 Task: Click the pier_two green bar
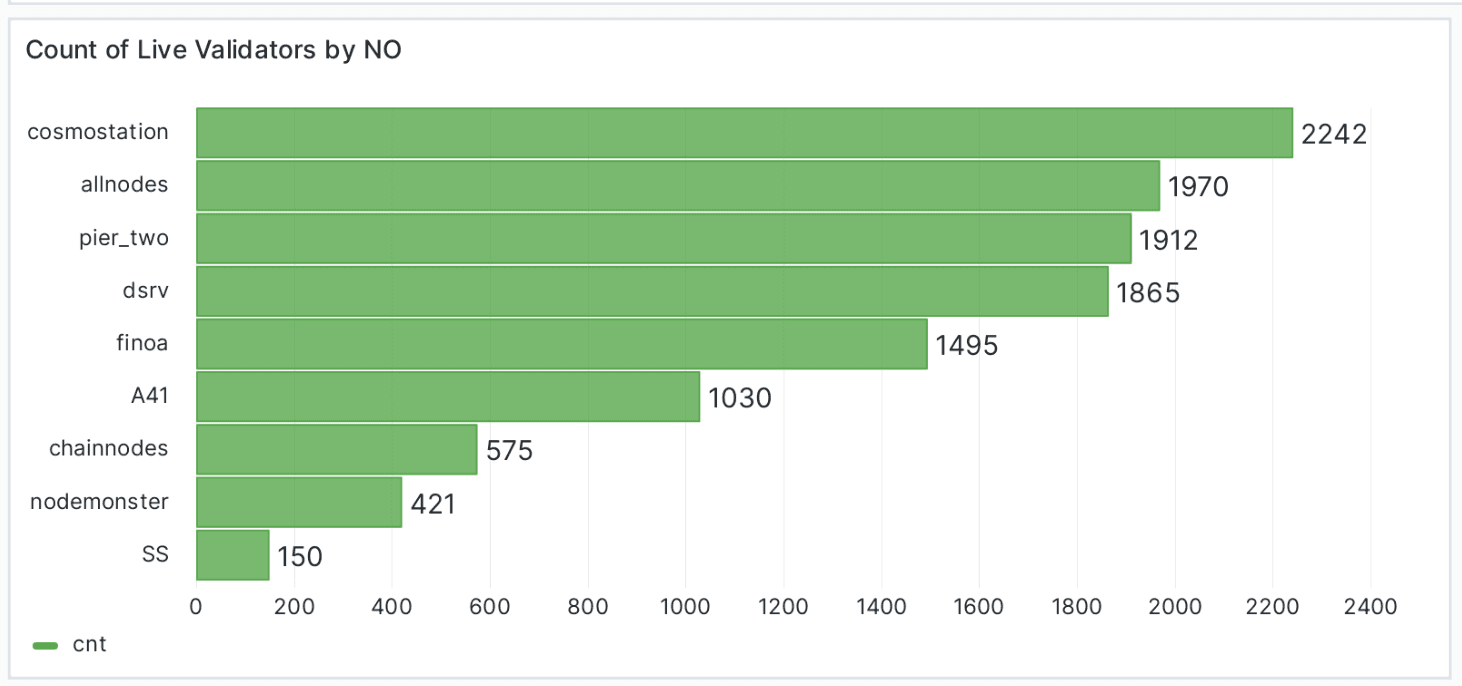pyautogui.click(x=663, y=239)
